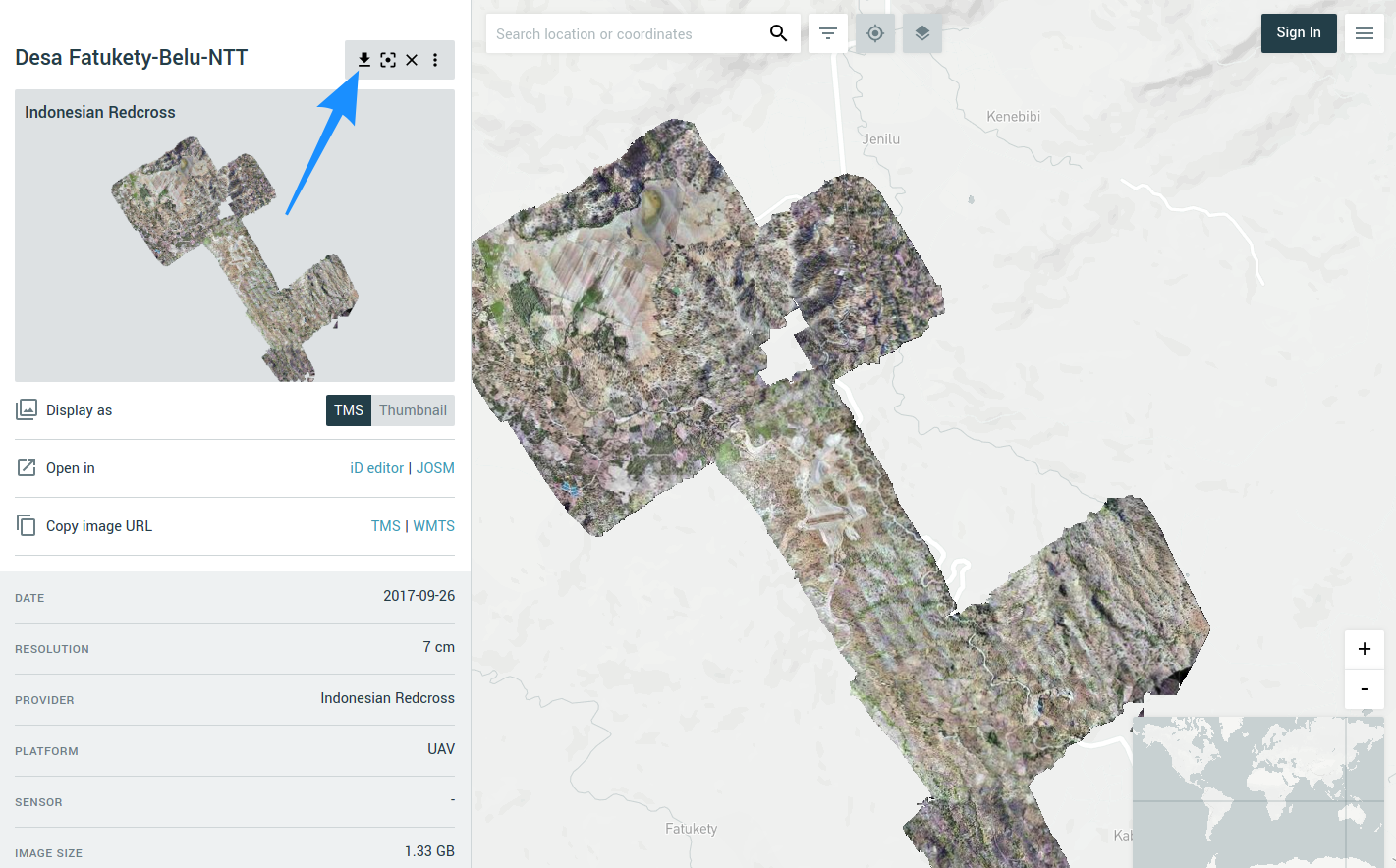Click the Open in external icon
The width and height of the screenshot is (1396, 868).
click(x=27, y=467)
